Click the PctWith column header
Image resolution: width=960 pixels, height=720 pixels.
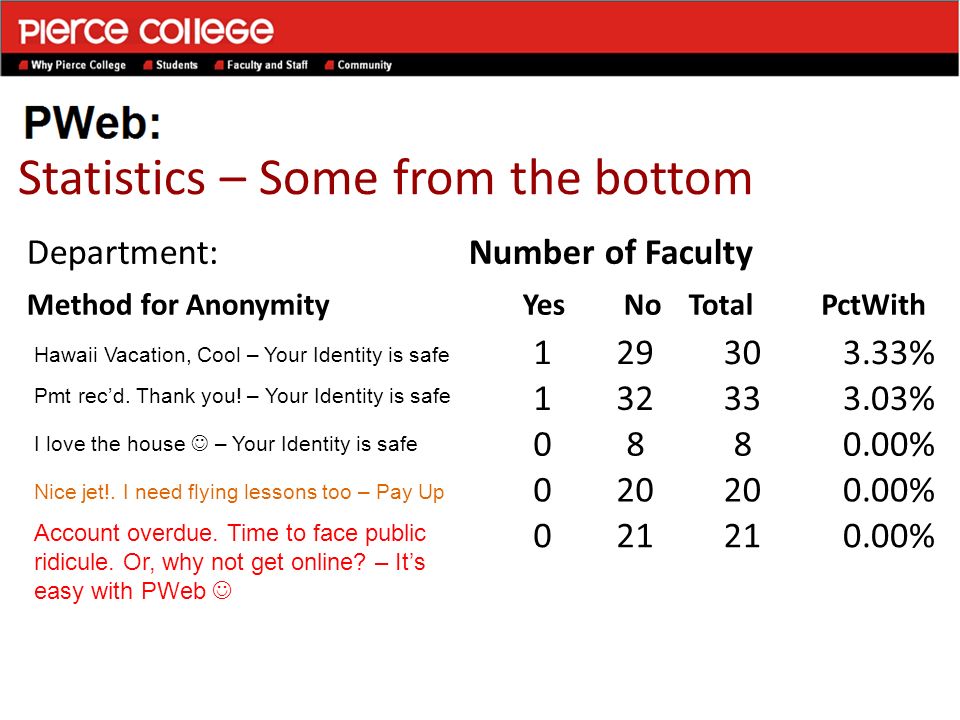pos(873,305)
